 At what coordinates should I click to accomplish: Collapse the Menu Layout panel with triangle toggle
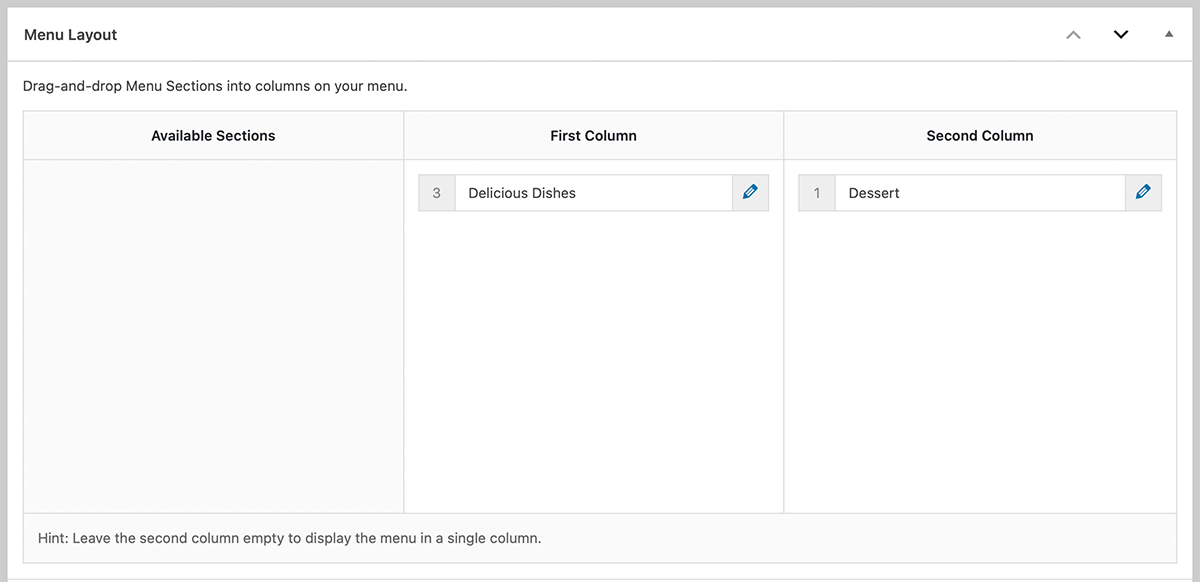click(1168, 35)
